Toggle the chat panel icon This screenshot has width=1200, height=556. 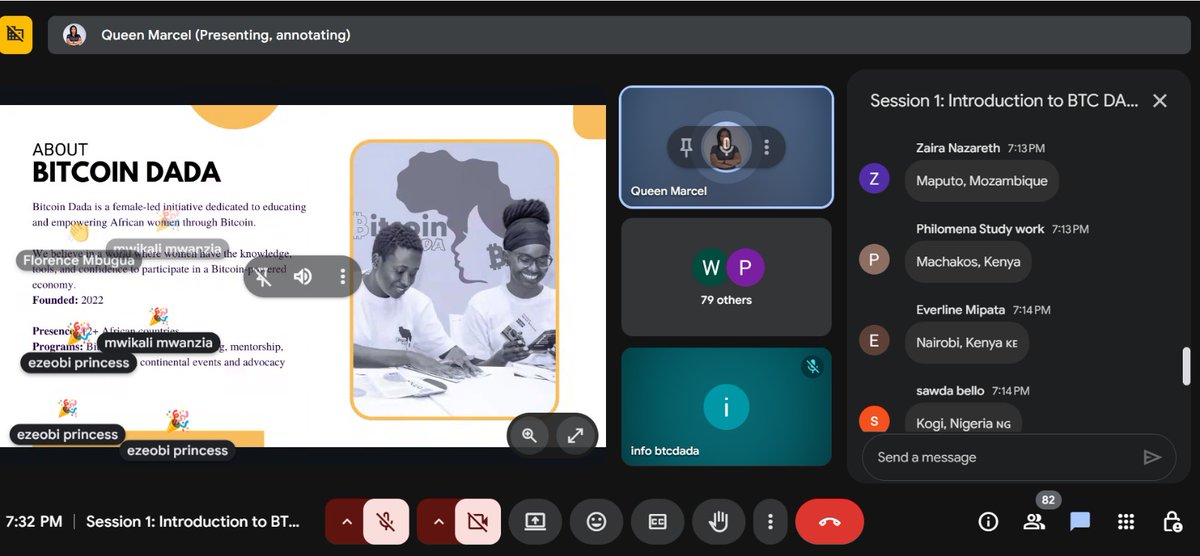(1080, 521)
